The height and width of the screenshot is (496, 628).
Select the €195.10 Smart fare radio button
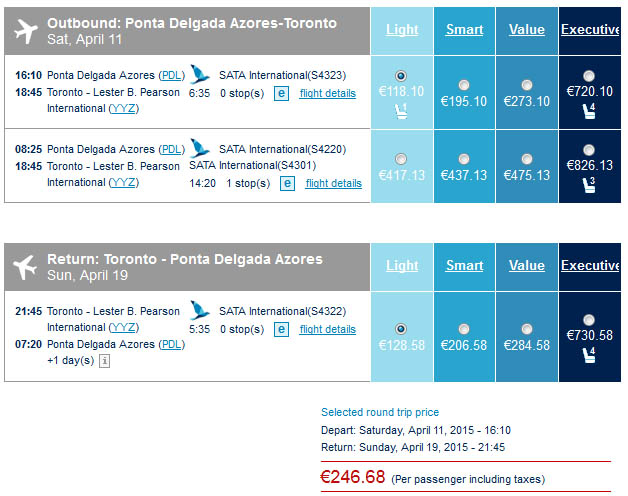point(464,85)
